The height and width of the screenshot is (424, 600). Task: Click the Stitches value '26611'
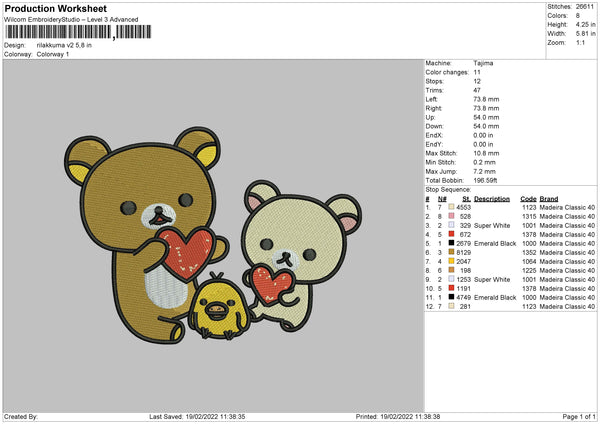click(x=585, y=7)
